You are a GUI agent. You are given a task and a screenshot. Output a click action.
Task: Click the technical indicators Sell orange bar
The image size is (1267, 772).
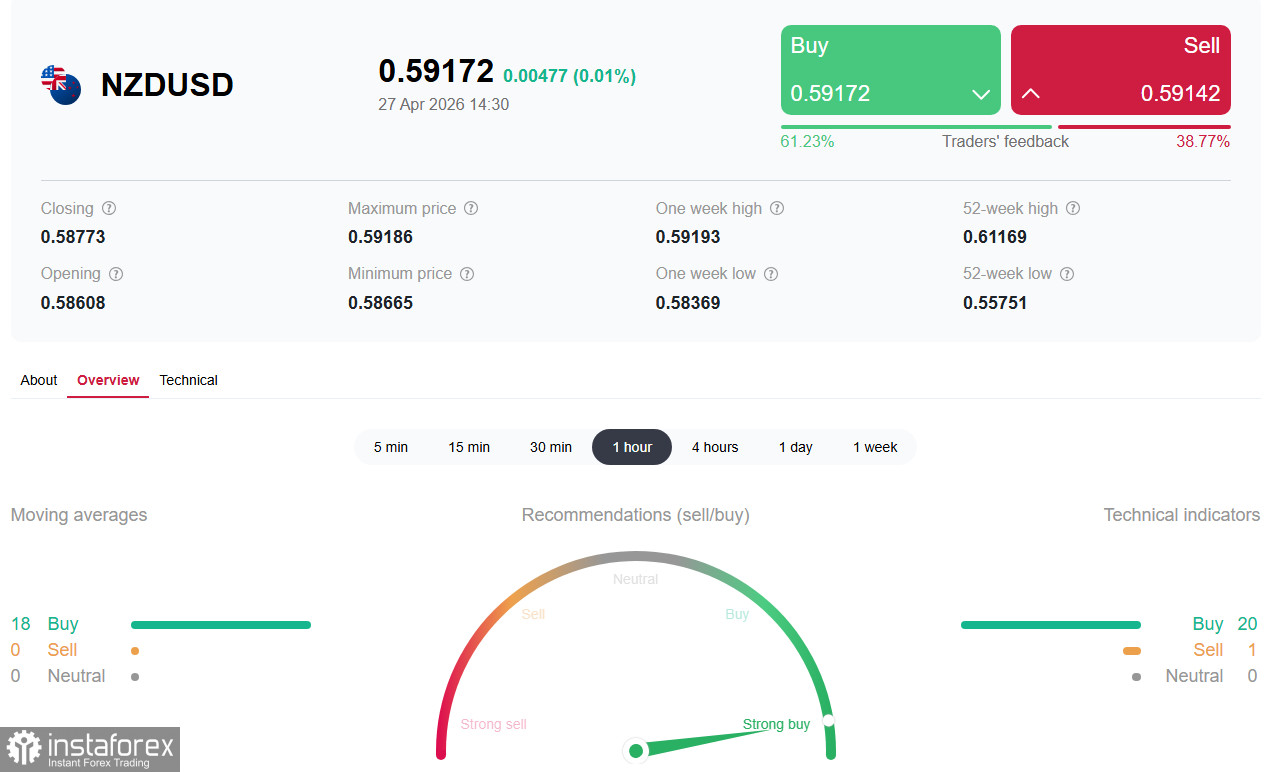pos(1132,651)
